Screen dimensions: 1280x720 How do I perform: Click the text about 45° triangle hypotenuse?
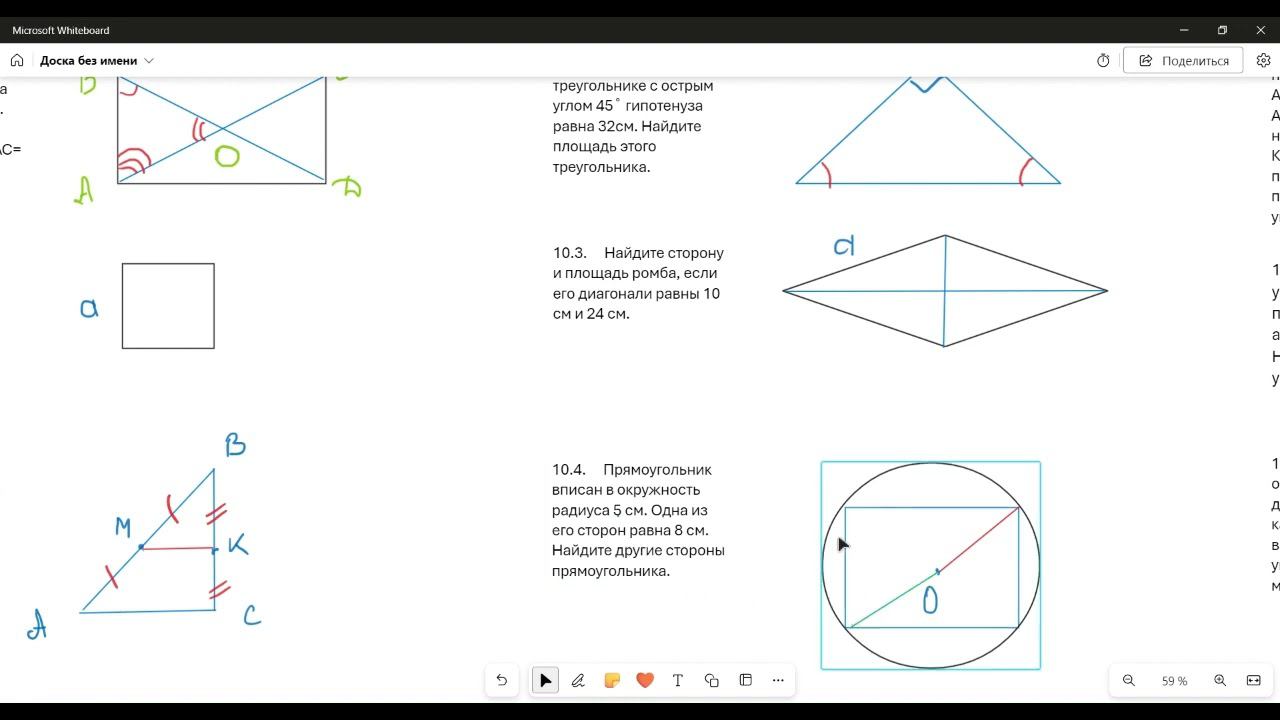point(633,126)
